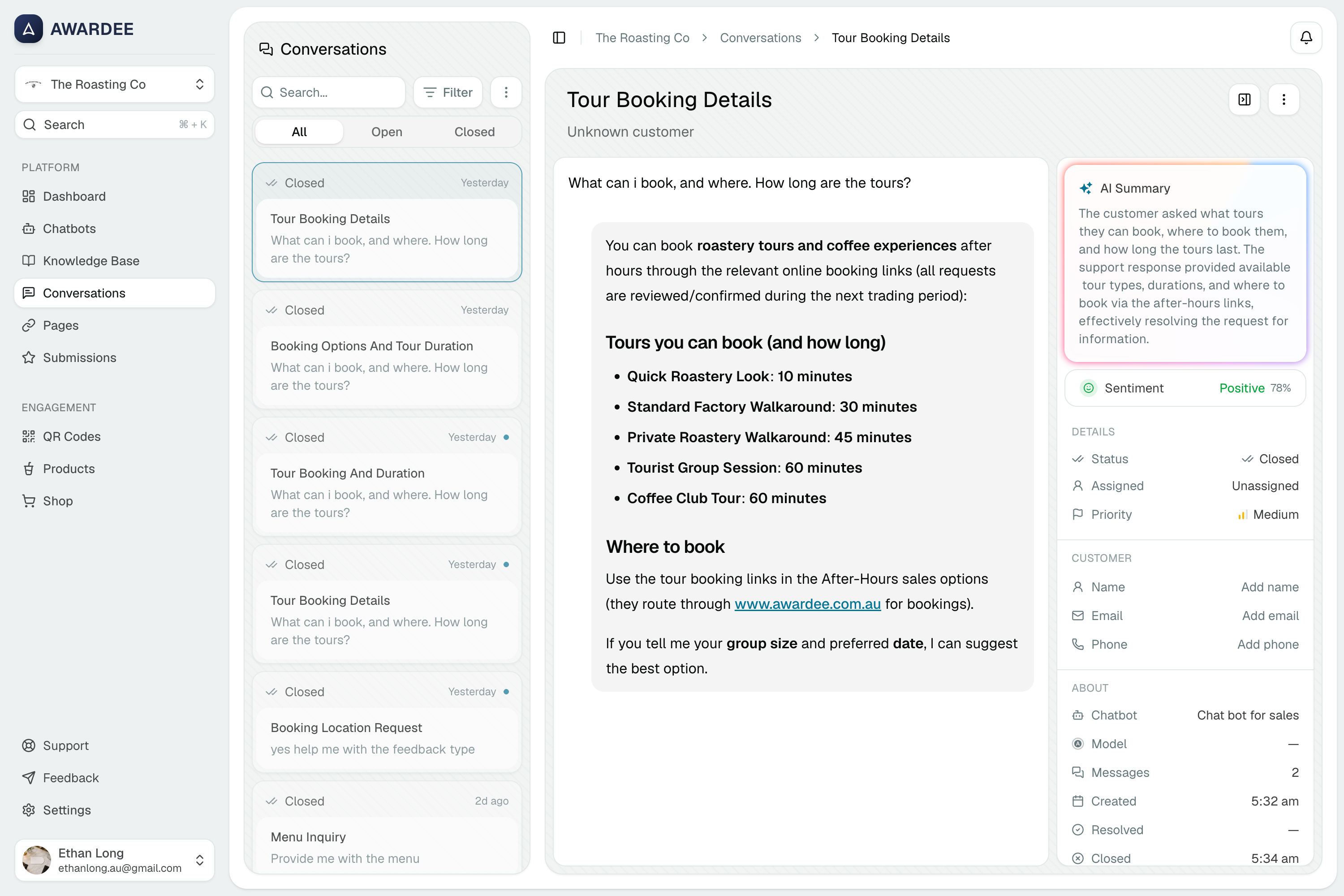Image resolution: width=1344 pixels, height=896 pixels.
Task: Open the Menu Inquiry conversation
Action: [x=387, y=828]
